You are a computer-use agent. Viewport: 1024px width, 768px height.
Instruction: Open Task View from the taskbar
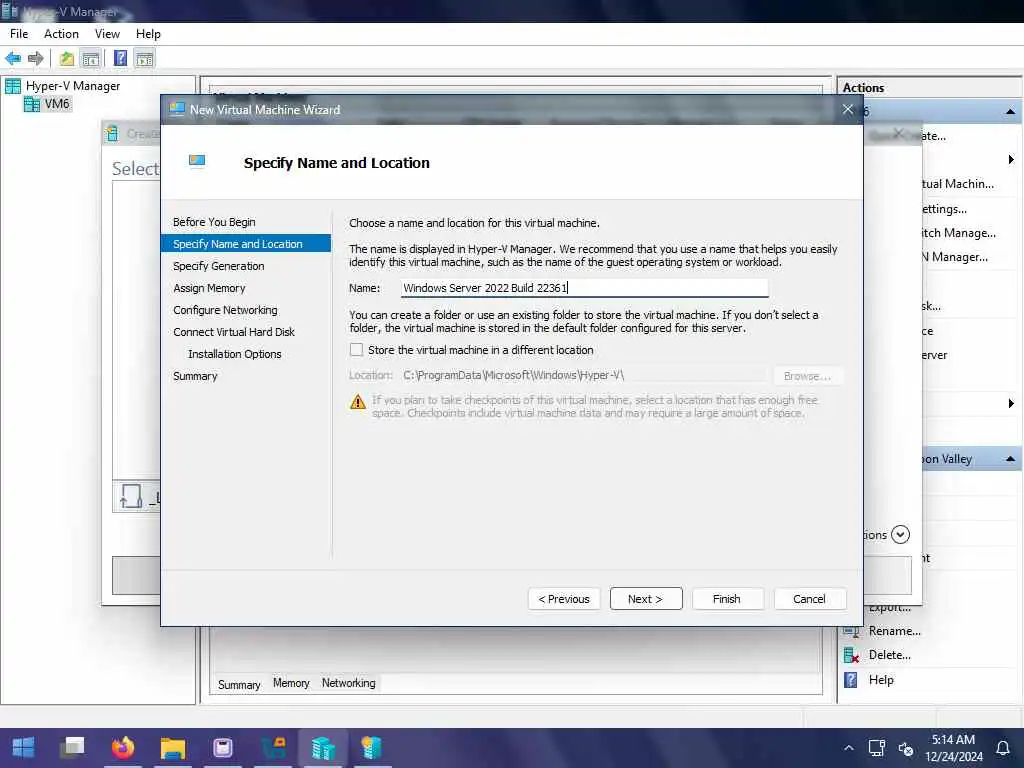click(72, 748)
